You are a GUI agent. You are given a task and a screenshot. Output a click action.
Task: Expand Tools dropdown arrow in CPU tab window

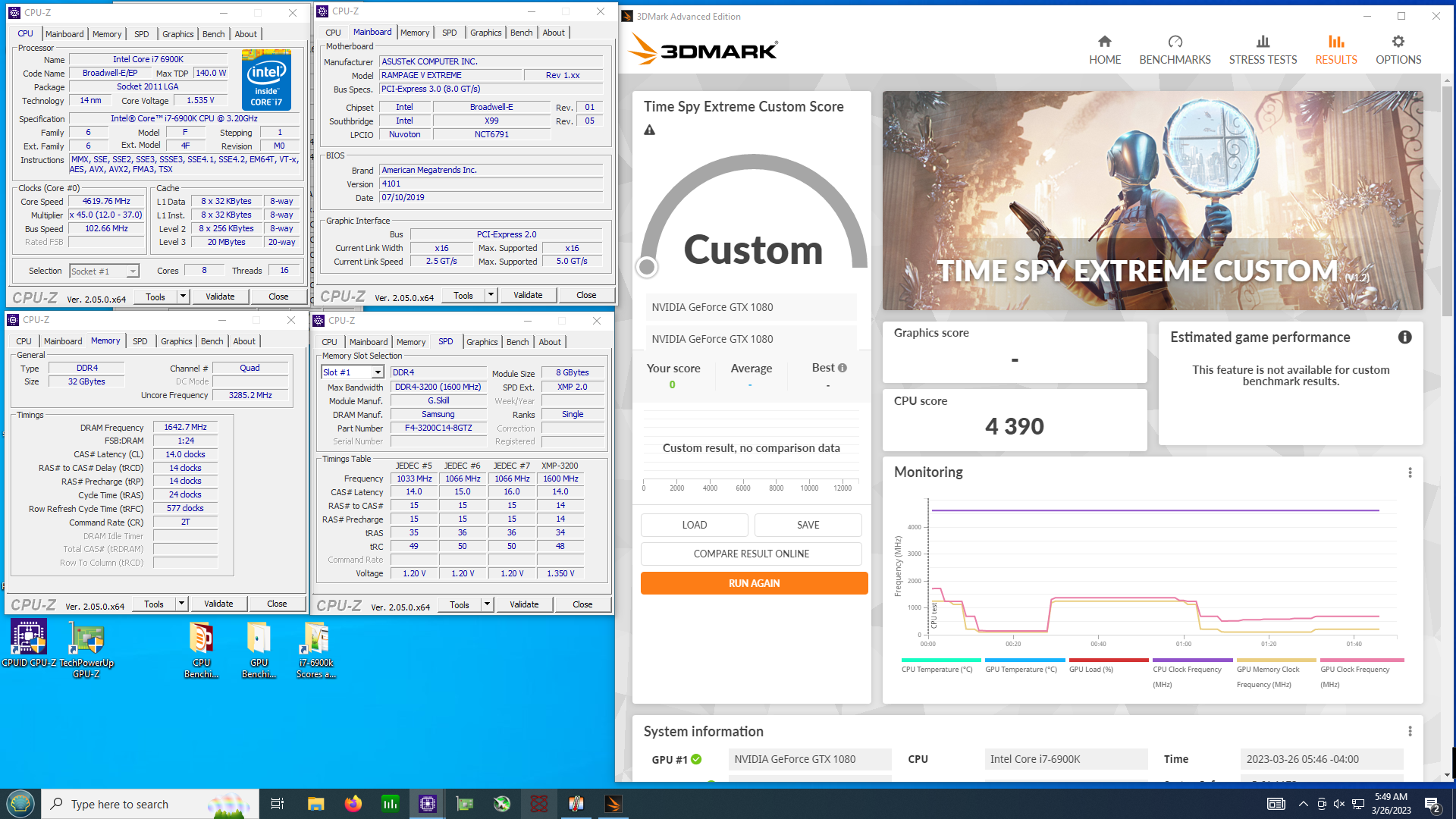click(x=183, y=297)
